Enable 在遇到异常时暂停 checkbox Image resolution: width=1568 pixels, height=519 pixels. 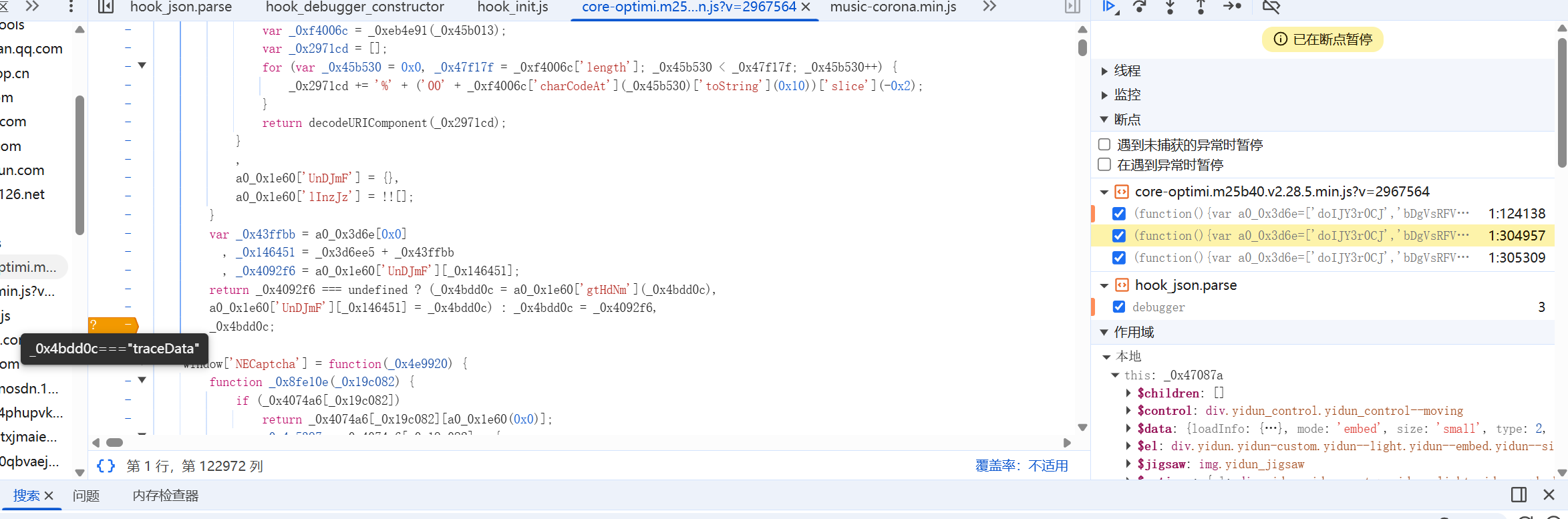[1104, 164]
